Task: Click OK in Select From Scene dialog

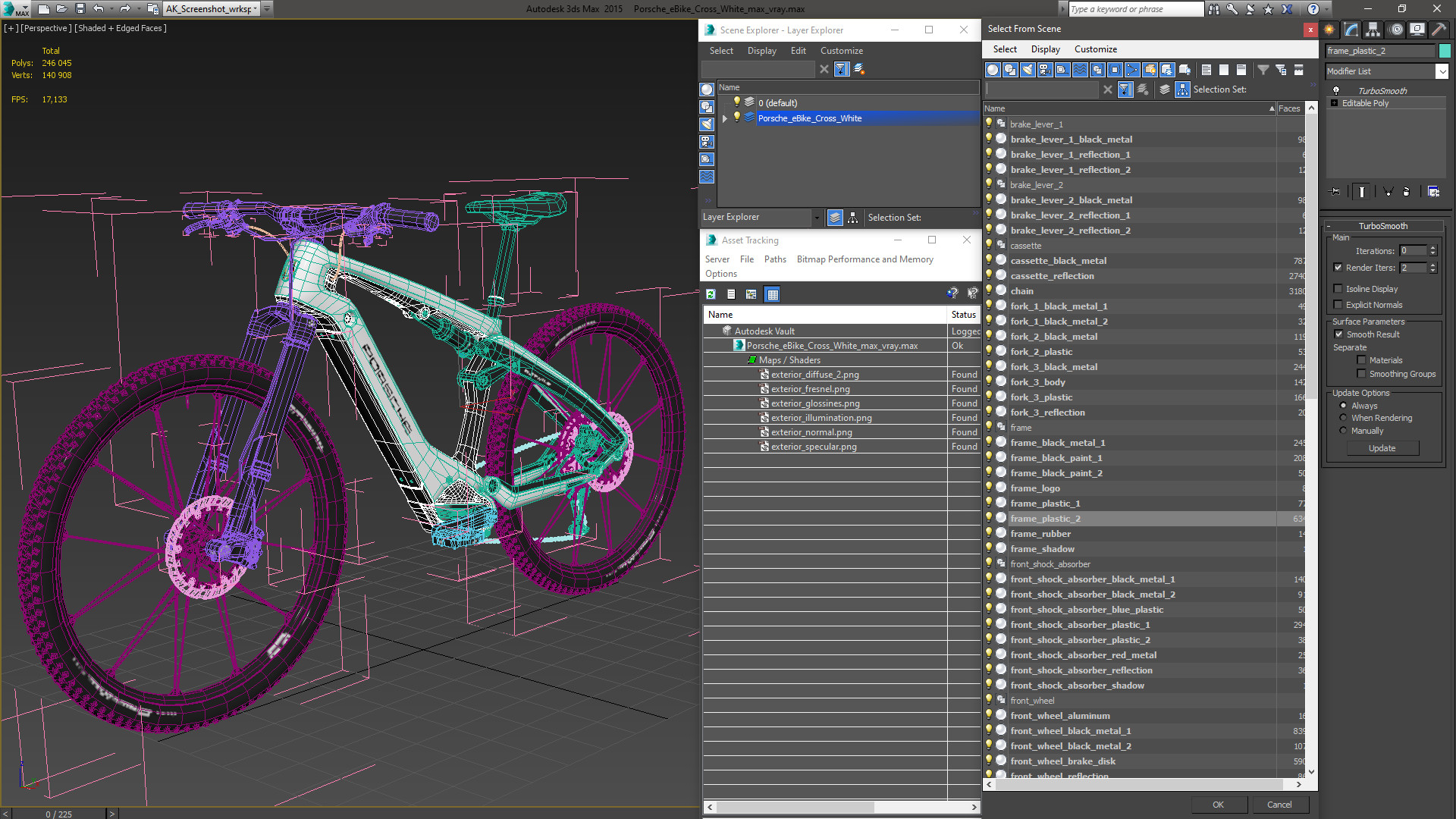Action: click(x=1218, y=805)
